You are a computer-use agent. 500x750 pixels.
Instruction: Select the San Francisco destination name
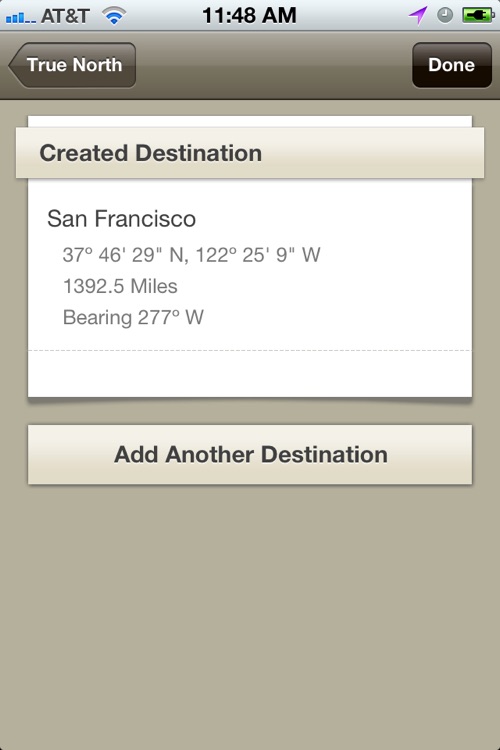pyautogui.click(x=122, y=219)
